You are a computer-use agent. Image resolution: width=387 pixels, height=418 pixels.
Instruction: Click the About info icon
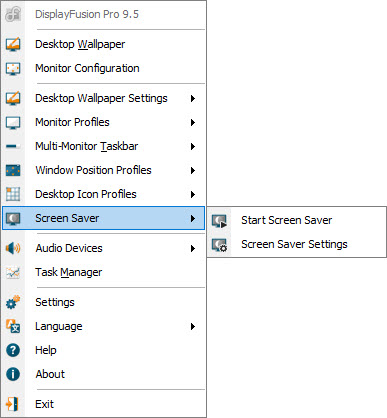[13, 374]
